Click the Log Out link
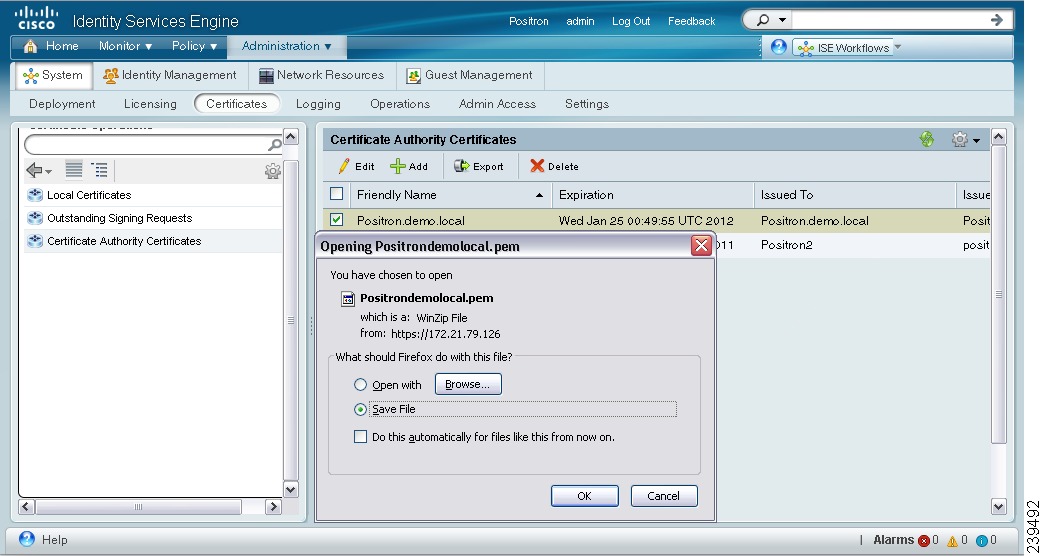The height and width of the screenshot is (556, 1044). click(x=631, y=21)
